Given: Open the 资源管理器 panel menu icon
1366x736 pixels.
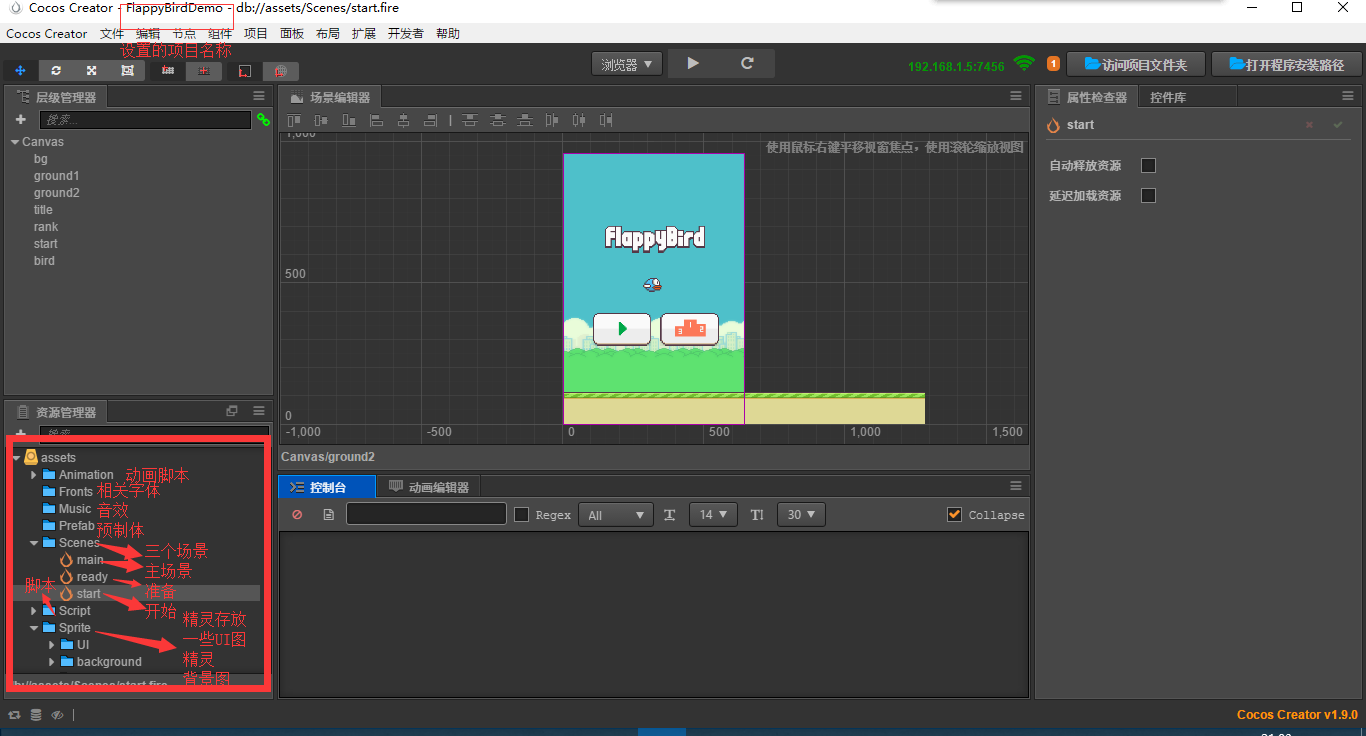Looking at the screenshot, I should point(259,410).
